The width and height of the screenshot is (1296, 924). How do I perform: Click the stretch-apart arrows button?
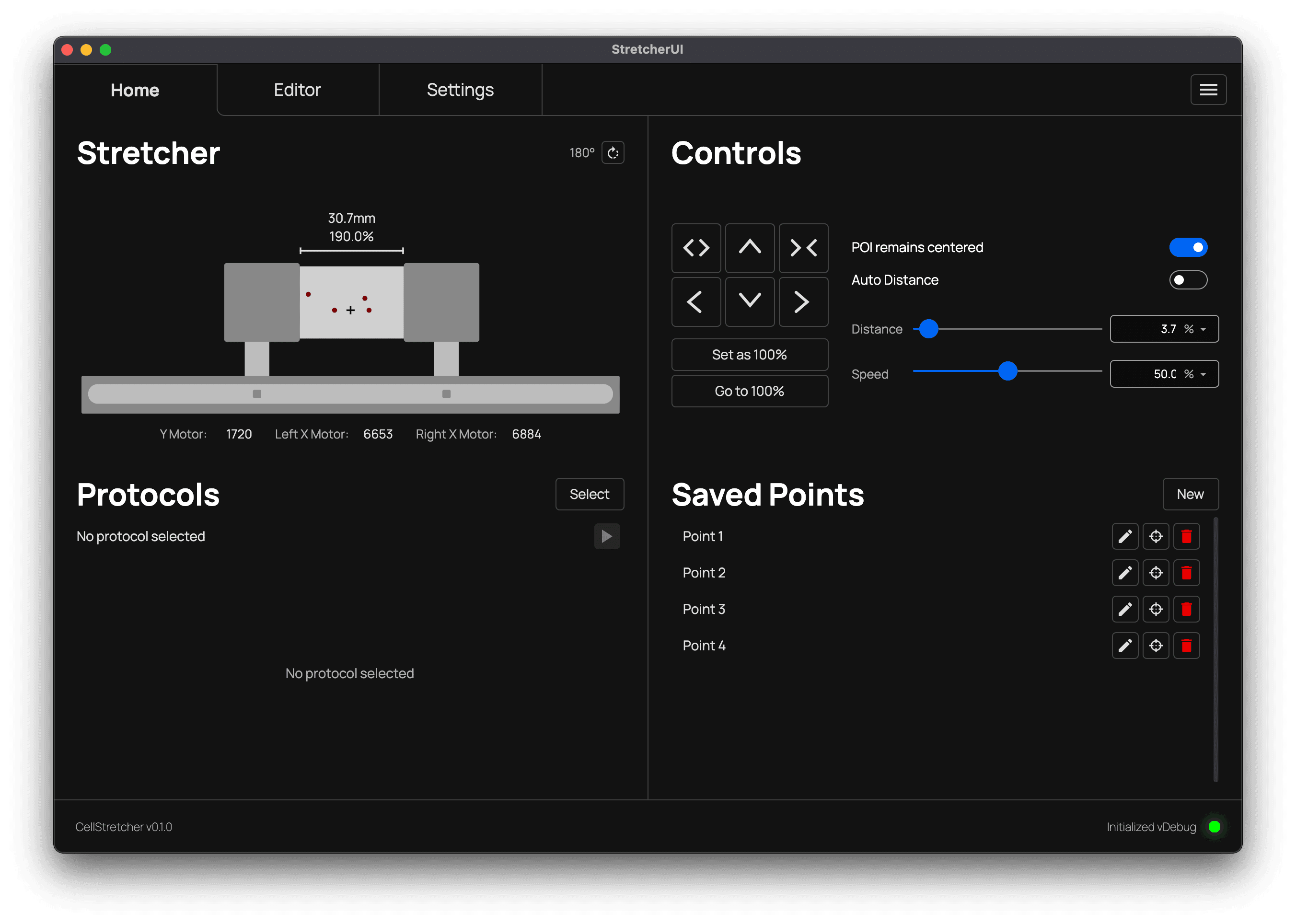click(x=696, y=247)
